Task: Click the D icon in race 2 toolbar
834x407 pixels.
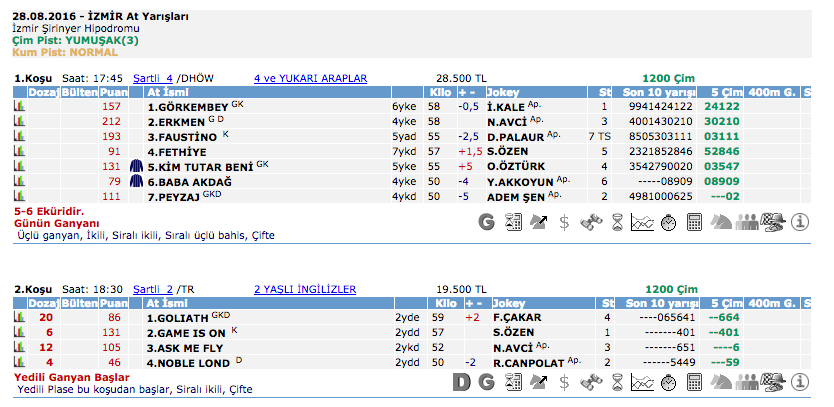Action: point(461,381)
